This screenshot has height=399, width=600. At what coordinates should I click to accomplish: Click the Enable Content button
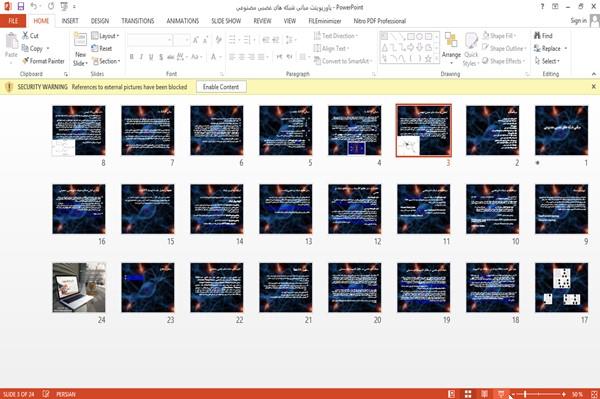pyautogui.click(x=221, y=87)
